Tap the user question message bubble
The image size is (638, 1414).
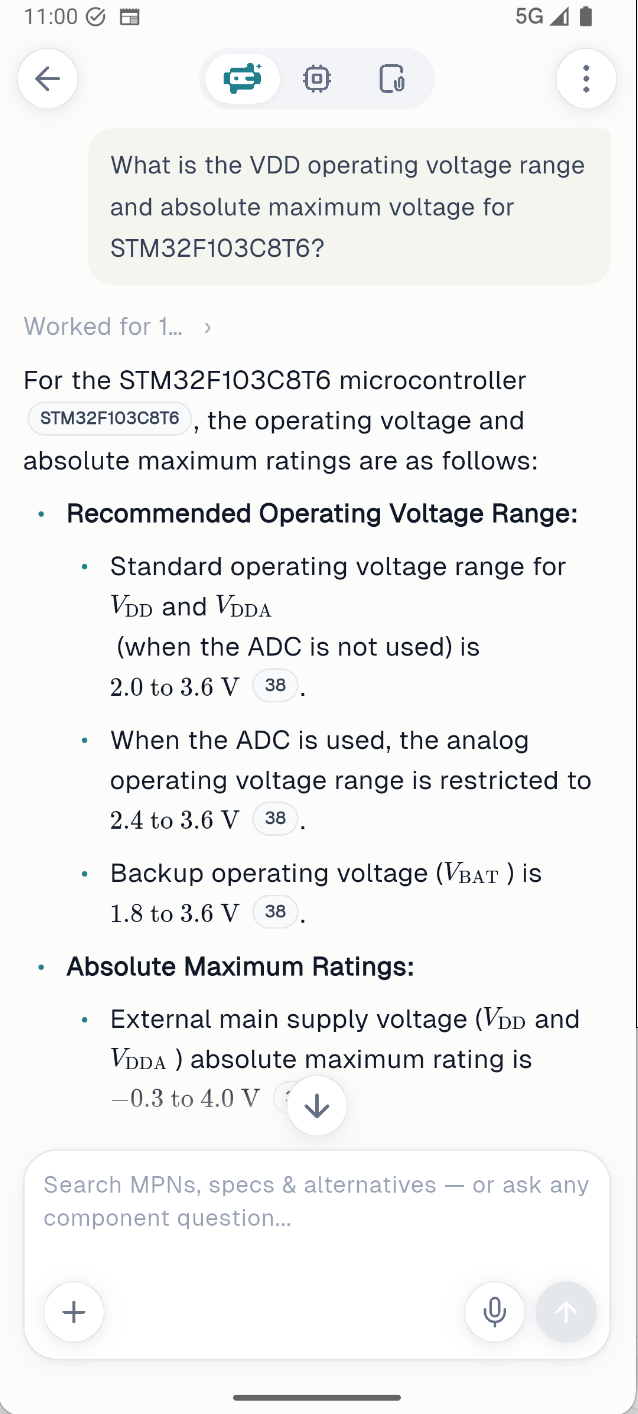click(349, 206)
